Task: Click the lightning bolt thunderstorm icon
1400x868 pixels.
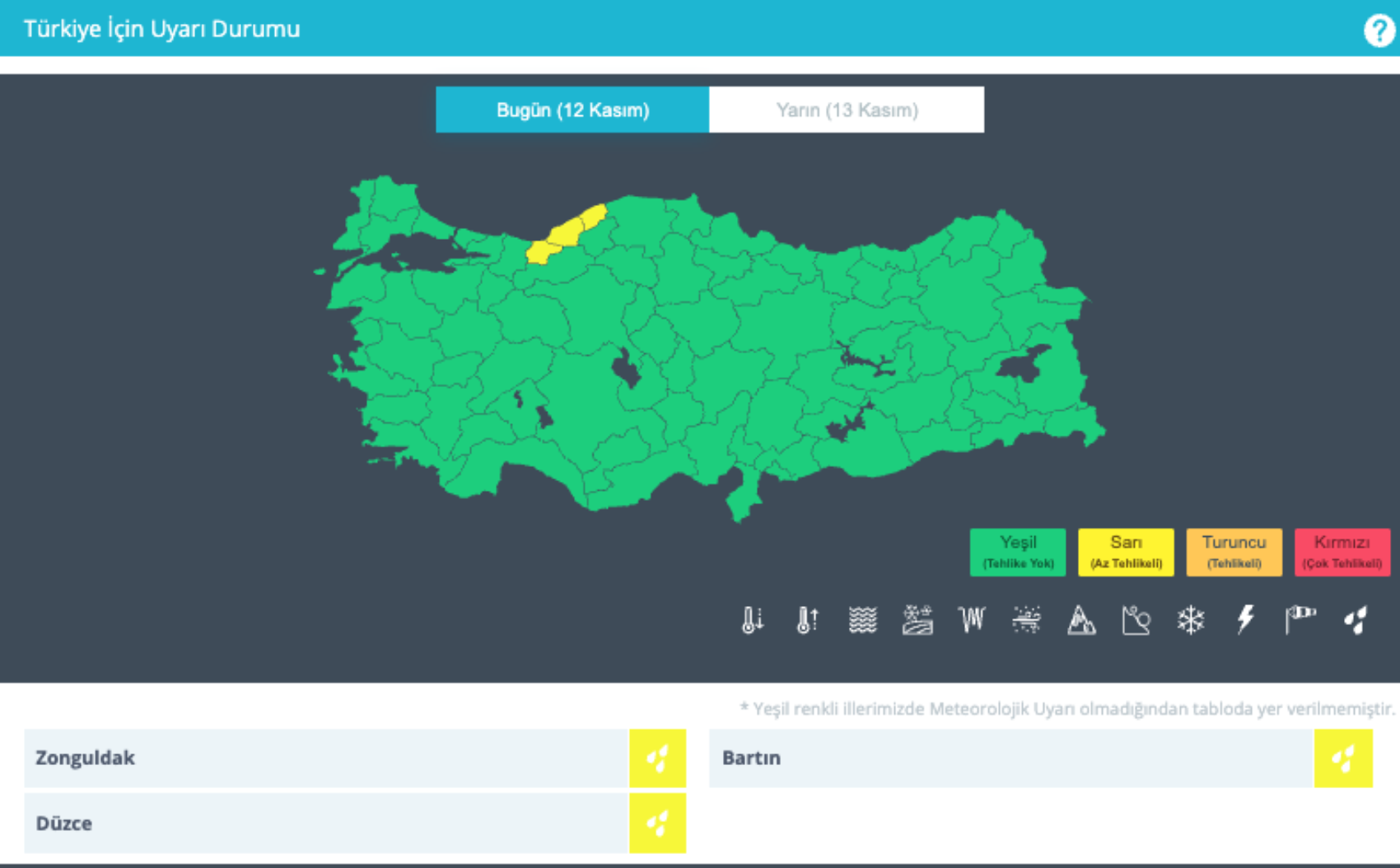Action: point(1245,620)
